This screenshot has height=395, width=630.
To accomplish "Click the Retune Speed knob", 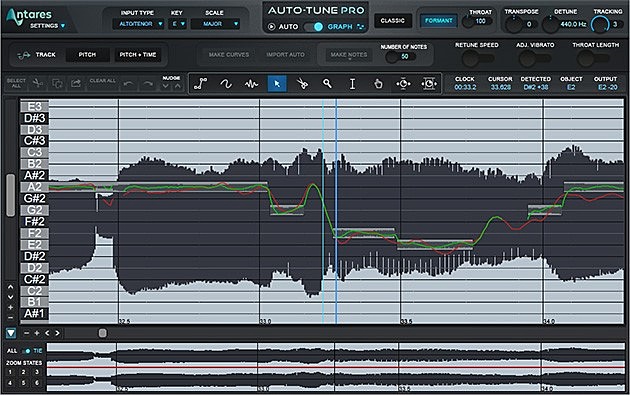I will click(x=470, y=59).
